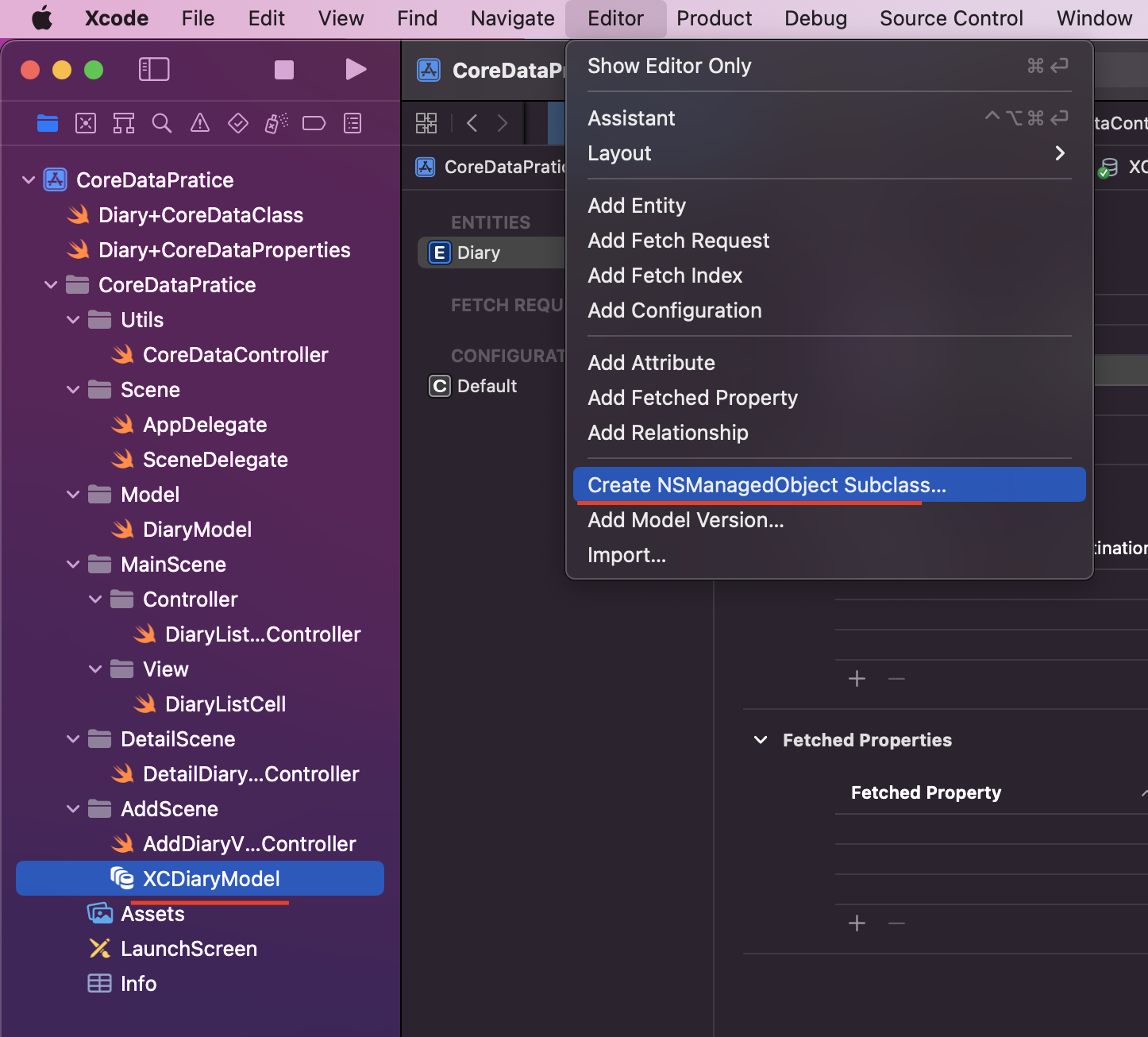Collapse the Model folder
The width and height of the screenshot is (1148, 1037).
(73, 495)
